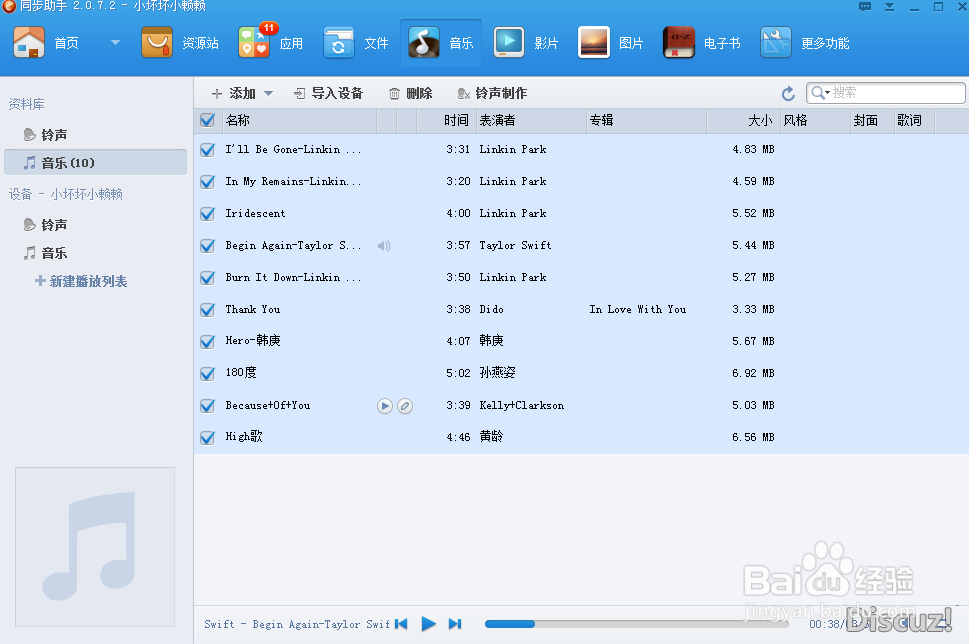Image resolution: width=969 pixels, height=644 pixels.
Task: Expand the 添加 dropdown arrow
Action: point(268,93)
